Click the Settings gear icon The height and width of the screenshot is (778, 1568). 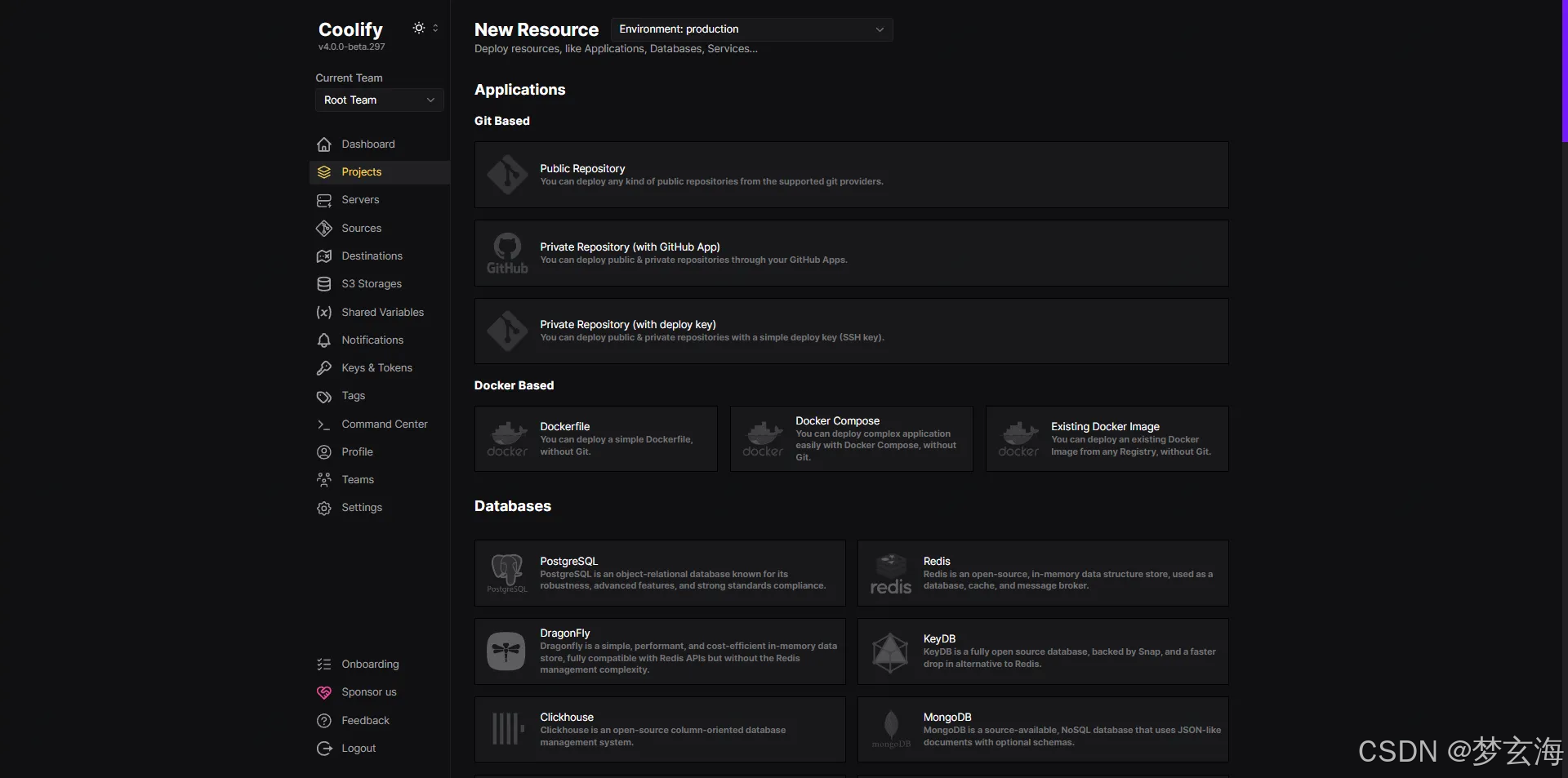pyautogui.click(x=324, y=508)
